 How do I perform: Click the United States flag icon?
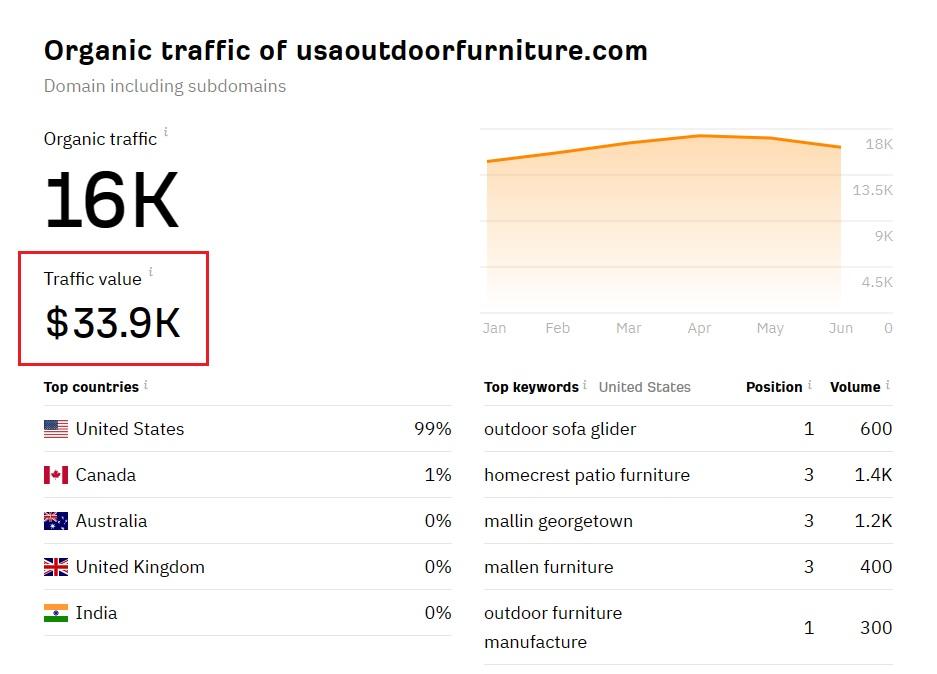[x=56, y=429]
